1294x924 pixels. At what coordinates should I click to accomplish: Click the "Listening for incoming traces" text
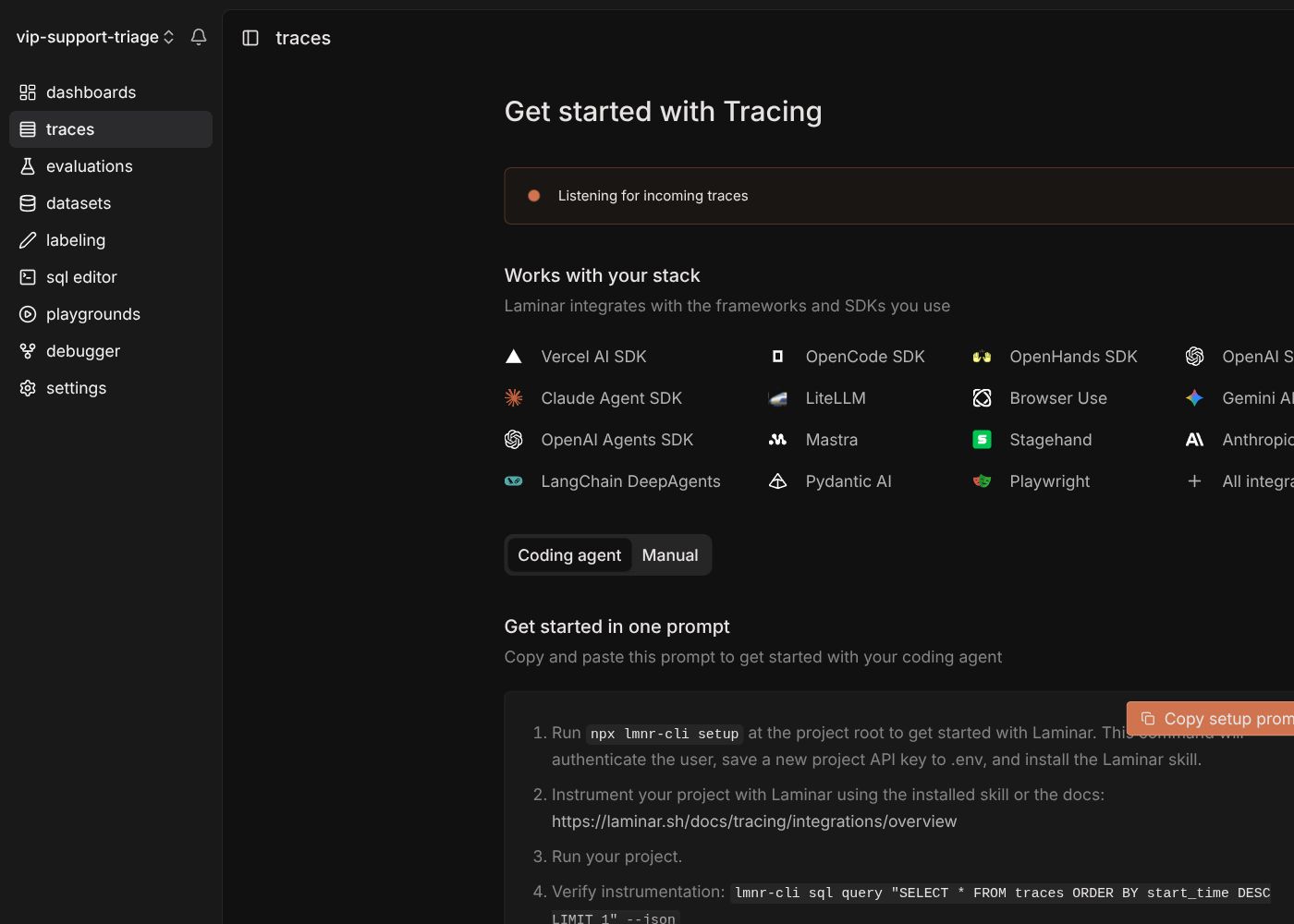pyautogui.click(x=653, y=196)
